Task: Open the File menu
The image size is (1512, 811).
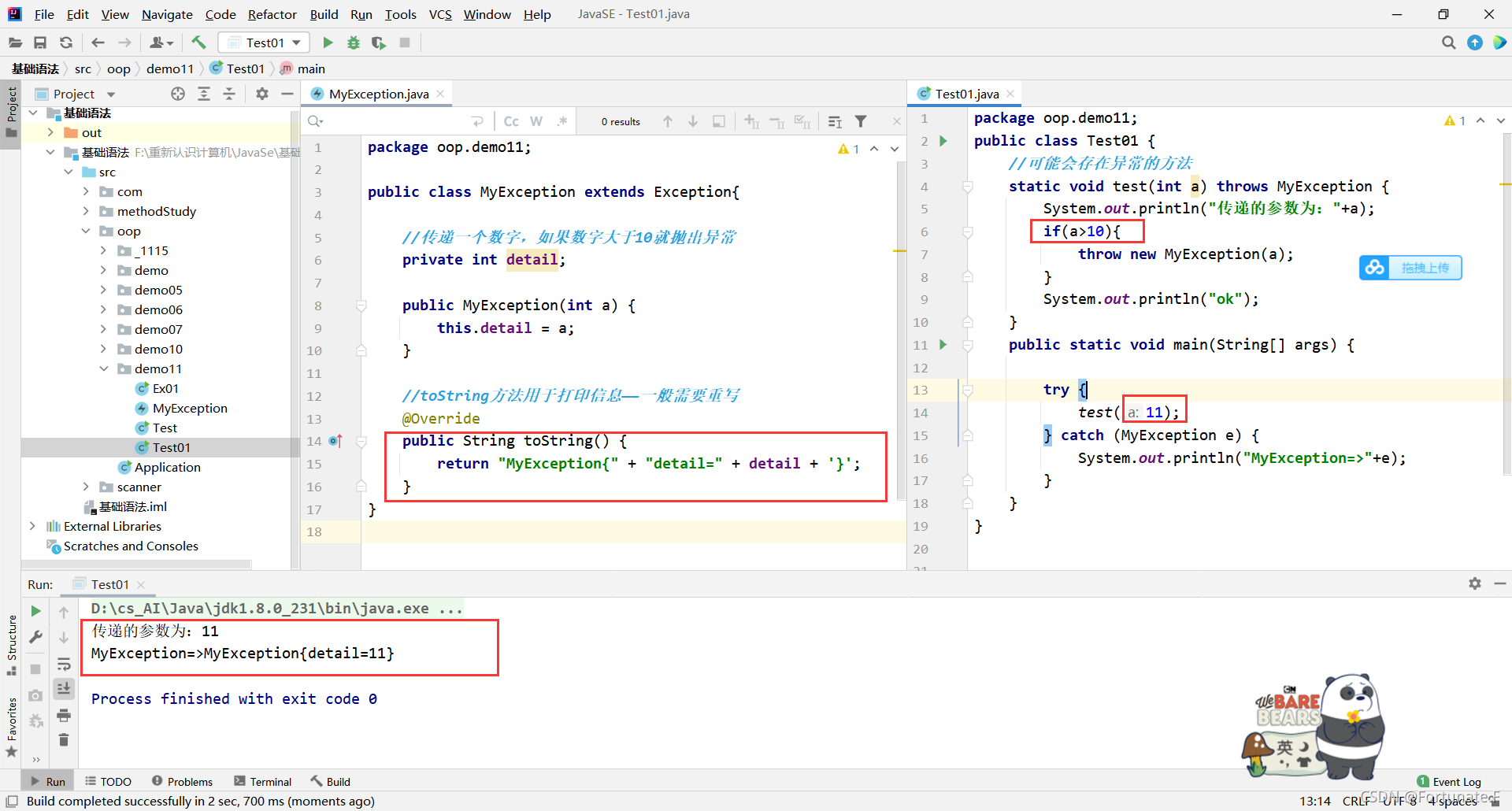Action: (44, 14)
